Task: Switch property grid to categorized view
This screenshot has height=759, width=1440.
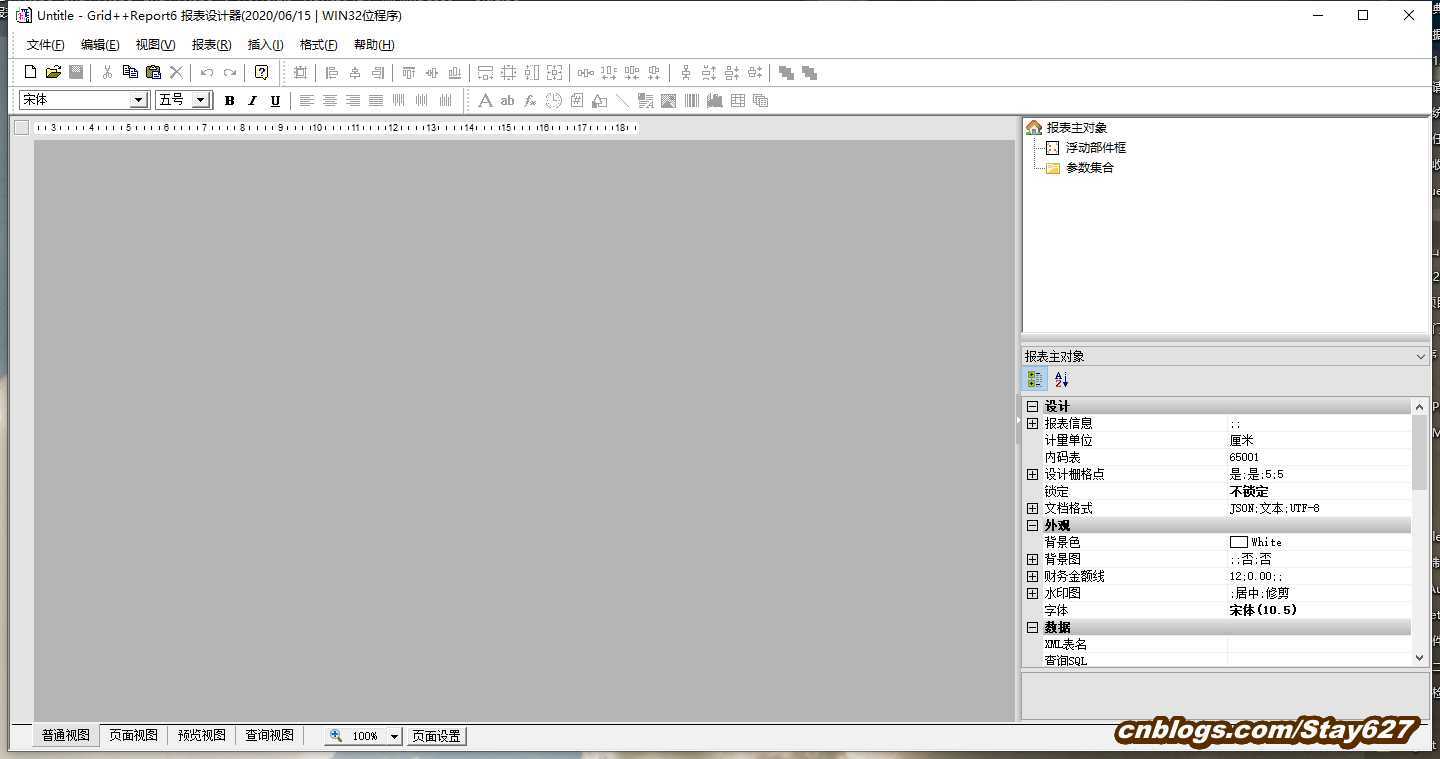Action: tap(1035, 380)
